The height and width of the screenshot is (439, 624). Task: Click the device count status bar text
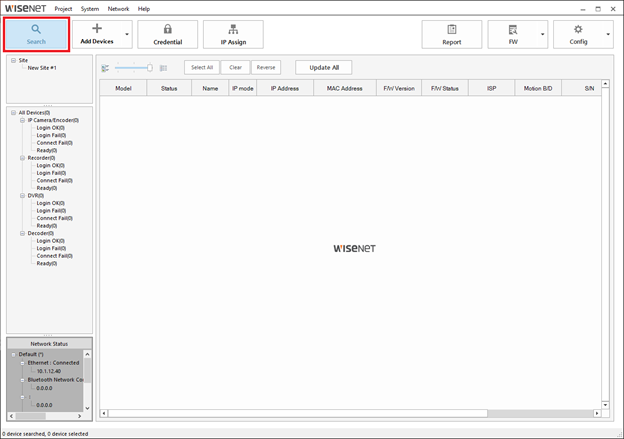tap(45, 434)
